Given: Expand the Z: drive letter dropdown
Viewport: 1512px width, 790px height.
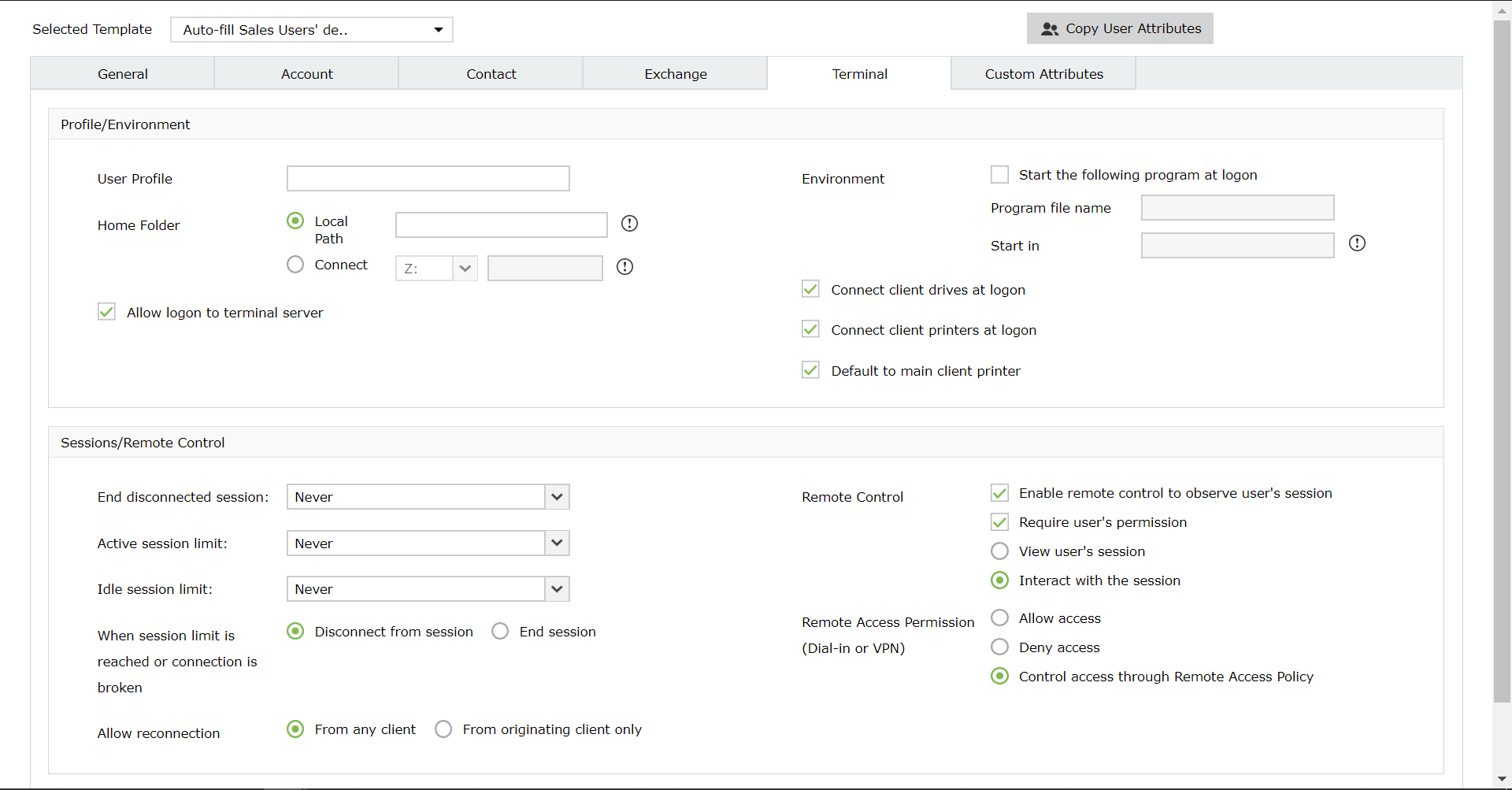Looking at the screenshot, I should [465, 269].
